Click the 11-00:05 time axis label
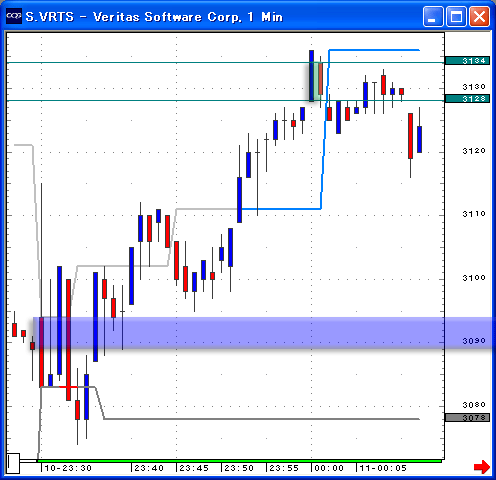 pos(383,468)
